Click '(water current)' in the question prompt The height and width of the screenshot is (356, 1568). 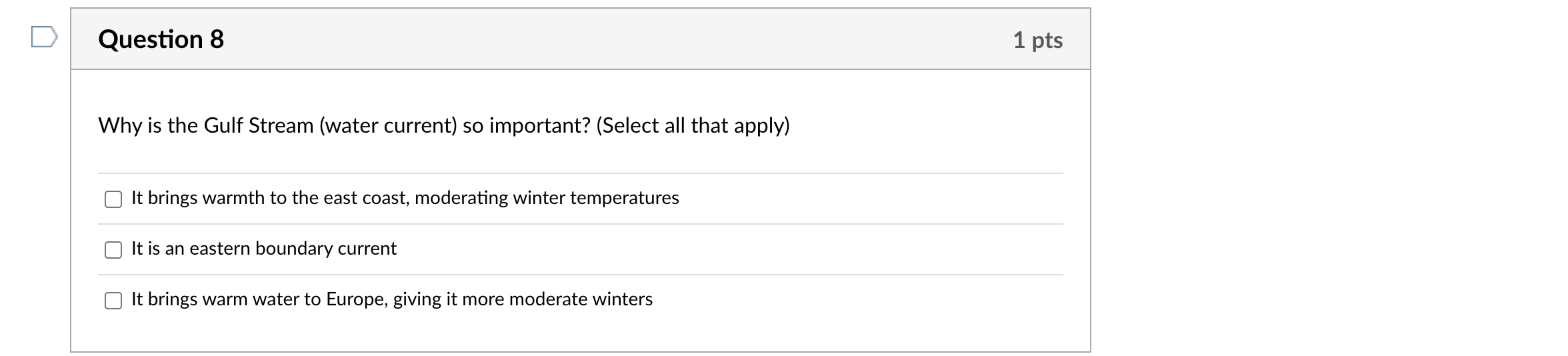pos(388,125)
